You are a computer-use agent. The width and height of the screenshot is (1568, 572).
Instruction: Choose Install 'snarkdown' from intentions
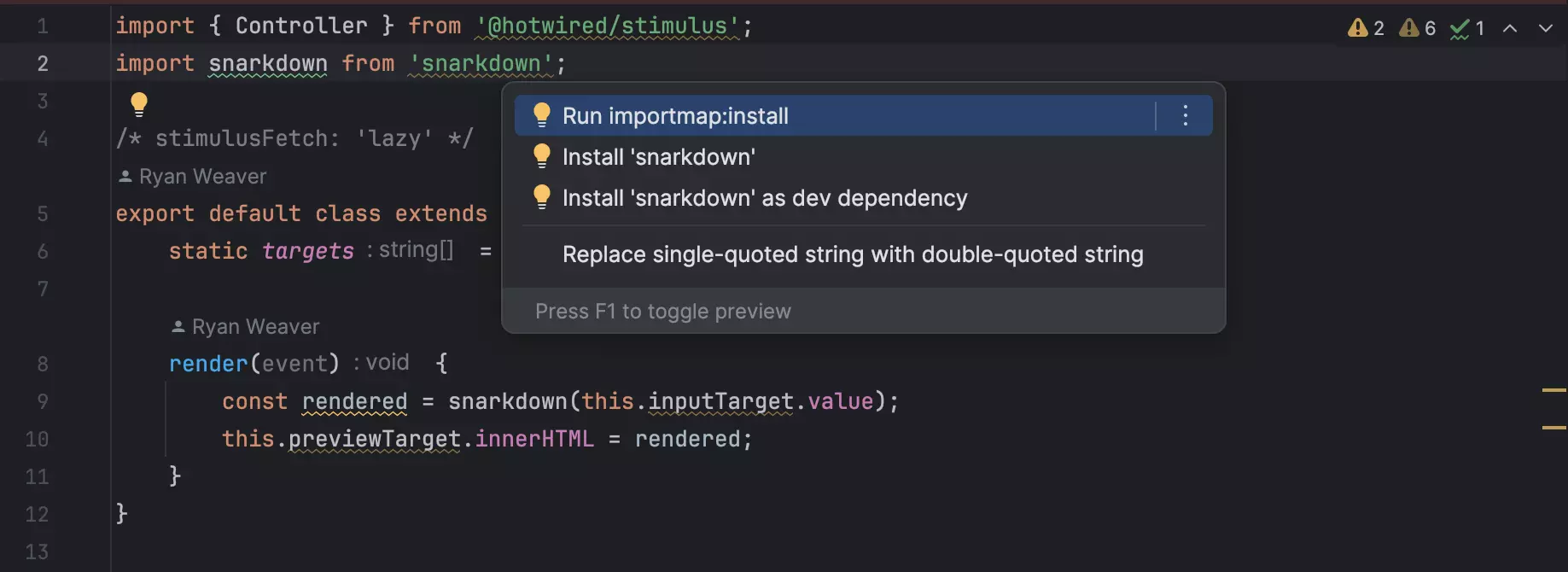pos(658,157)
